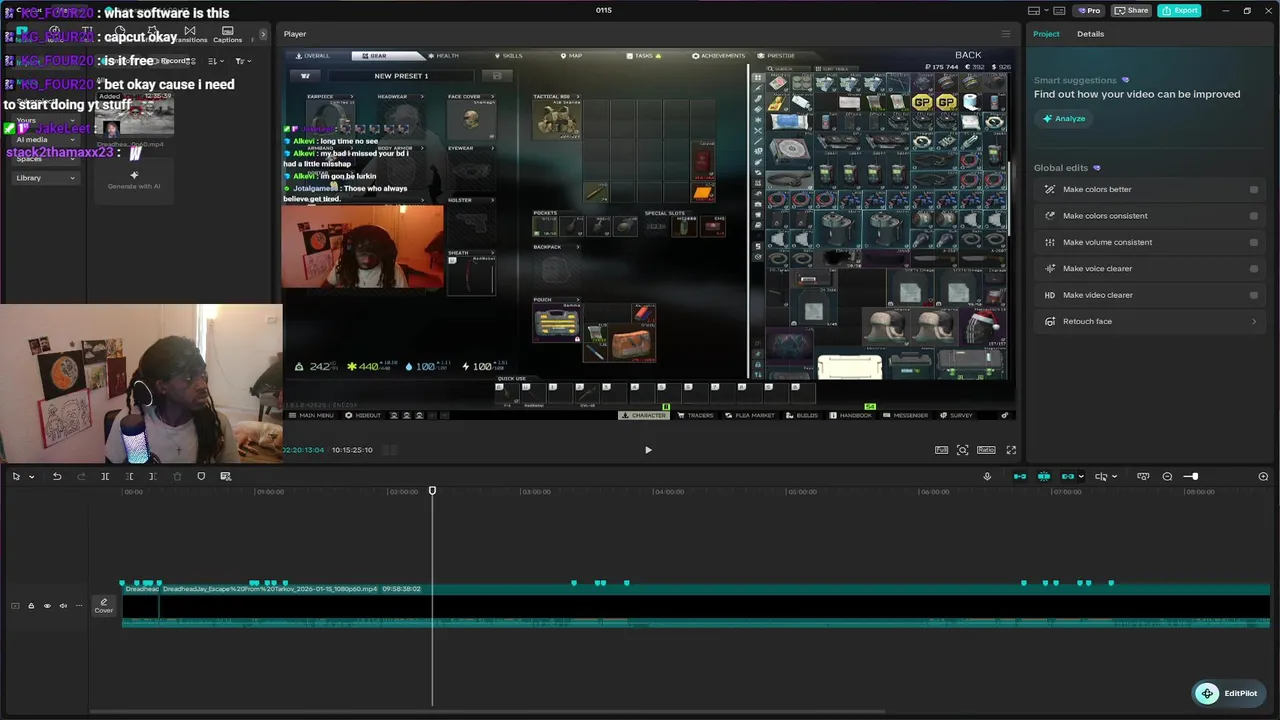Screen dimensions: 1280x720
Task: Expand the Library dropdown
Action: point(46,178)
